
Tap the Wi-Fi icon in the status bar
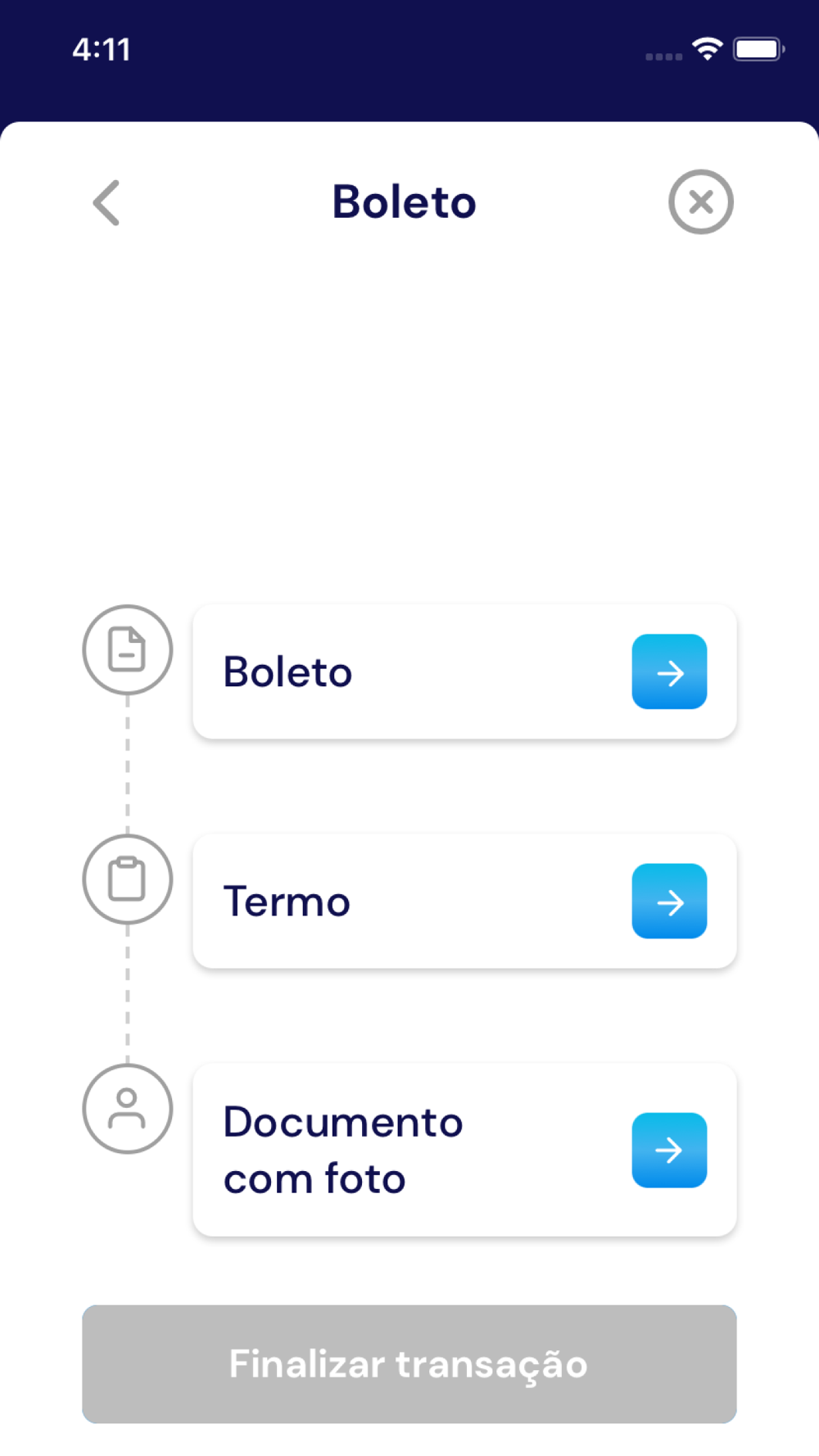tap(707, 49)
